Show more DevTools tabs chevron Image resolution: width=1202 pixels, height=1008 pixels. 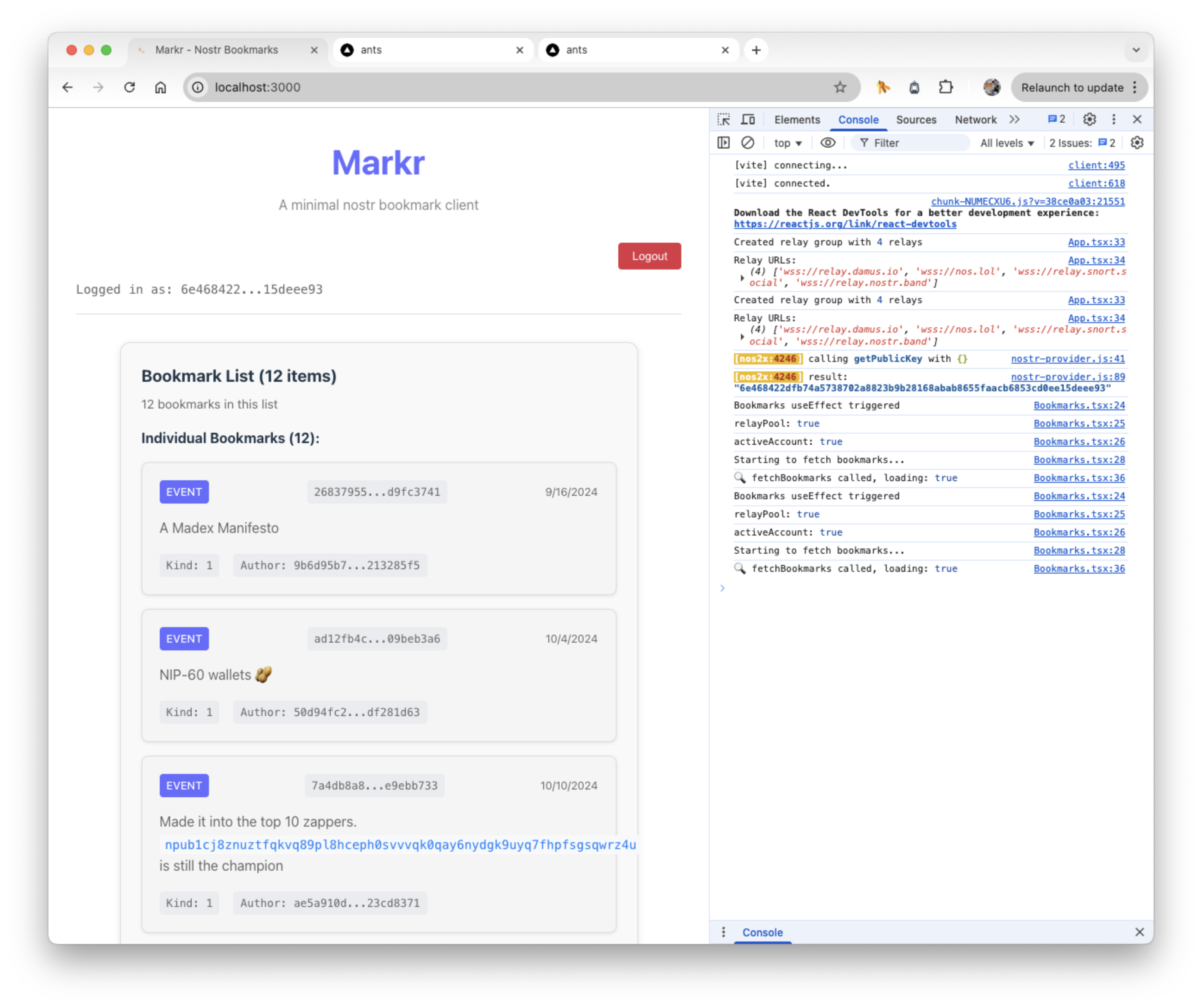[x=1015, y=119]
